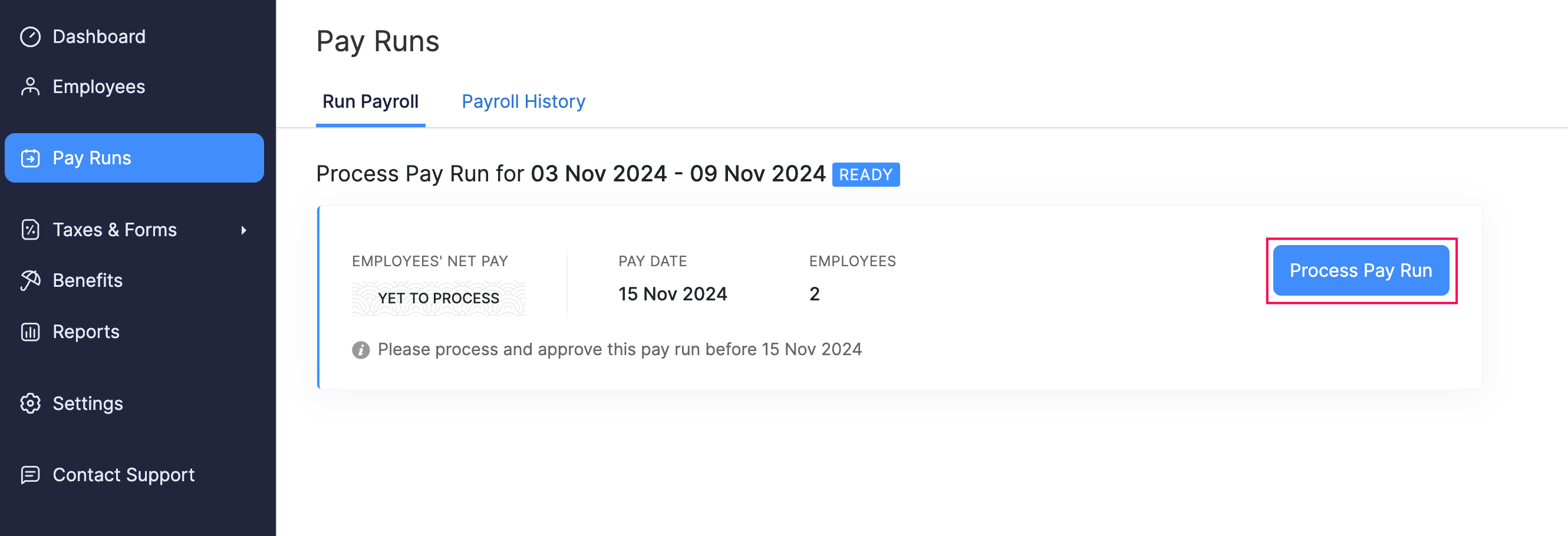Switch to the Payroll History tab
The image size is (1568, 536).
pyautogui.click(x=523, y=101)
